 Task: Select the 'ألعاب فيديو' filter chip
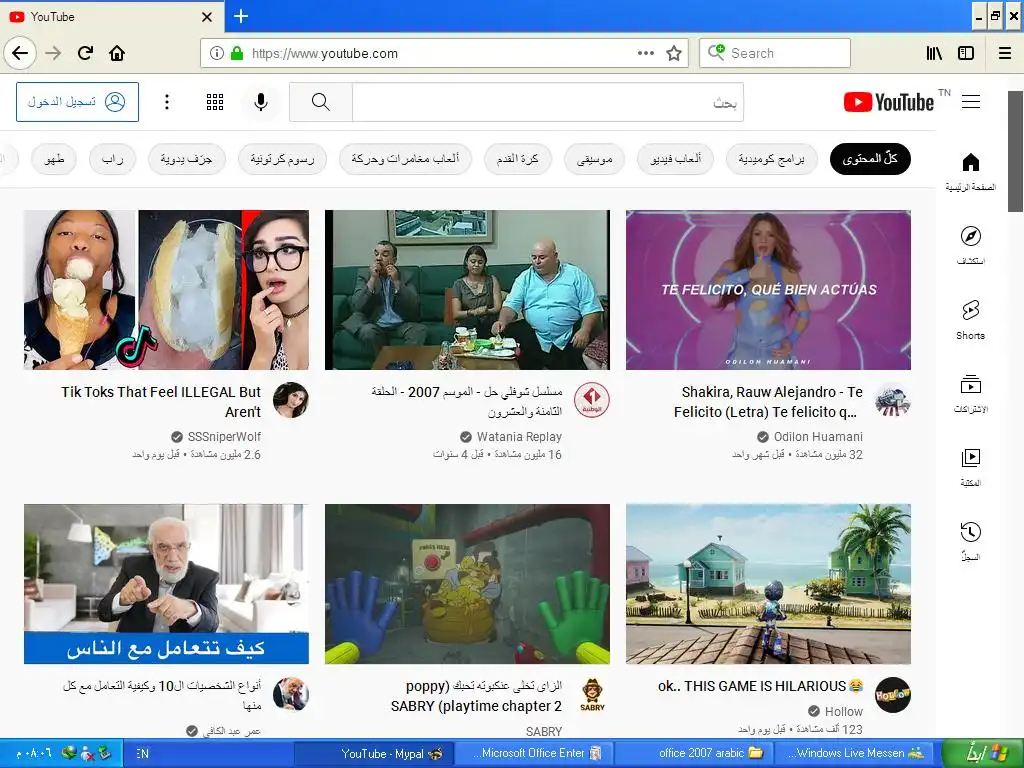675,159
